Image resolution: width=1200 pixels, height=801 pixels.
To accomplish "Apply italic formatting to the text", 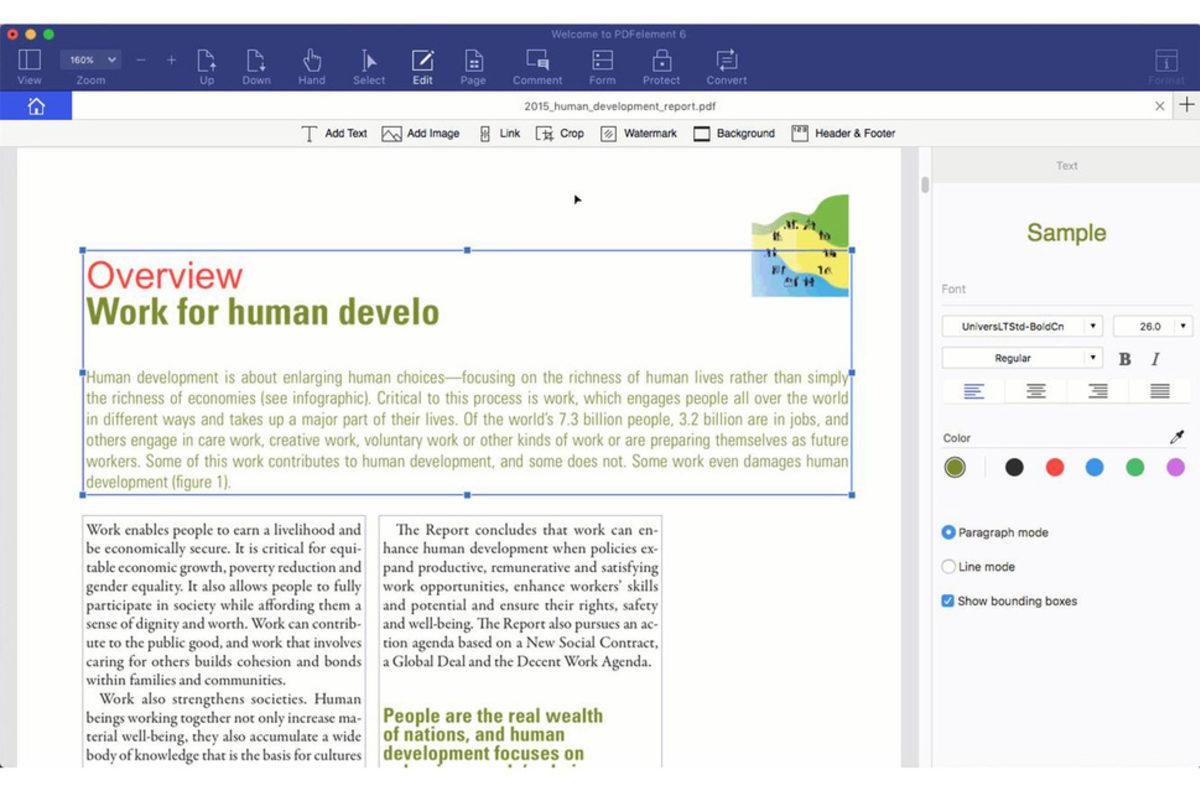I will click(x=1155, y=357).
